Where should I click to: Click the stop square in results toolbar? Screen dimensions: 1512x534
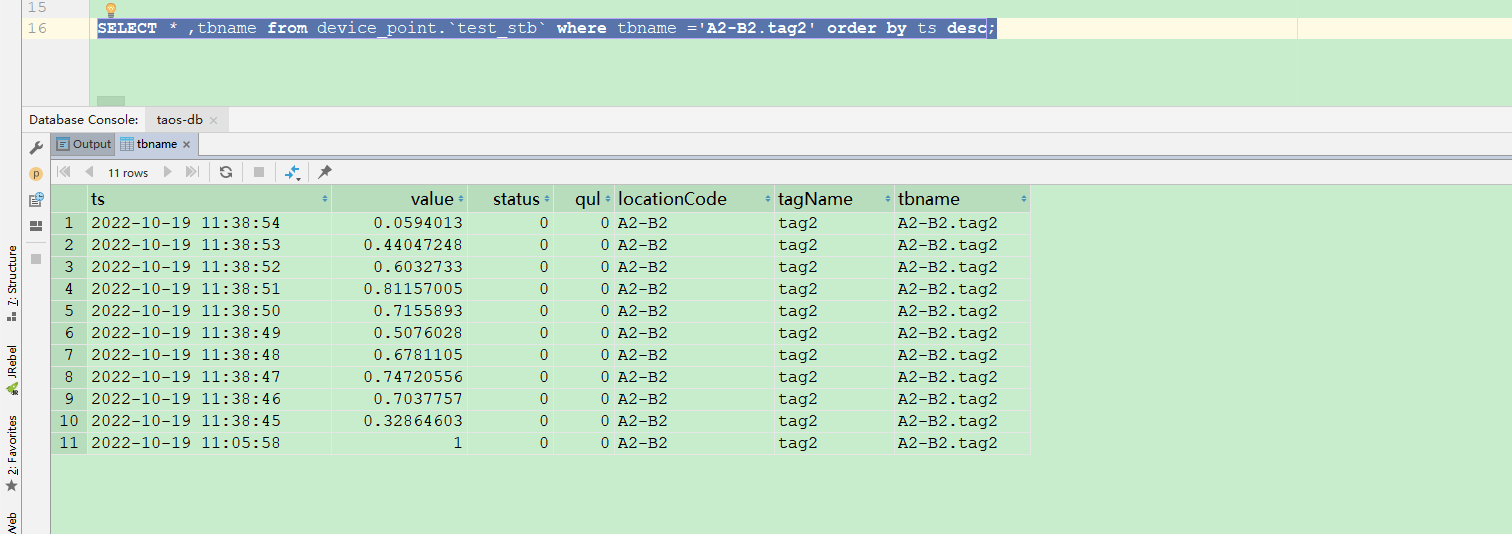258,172
